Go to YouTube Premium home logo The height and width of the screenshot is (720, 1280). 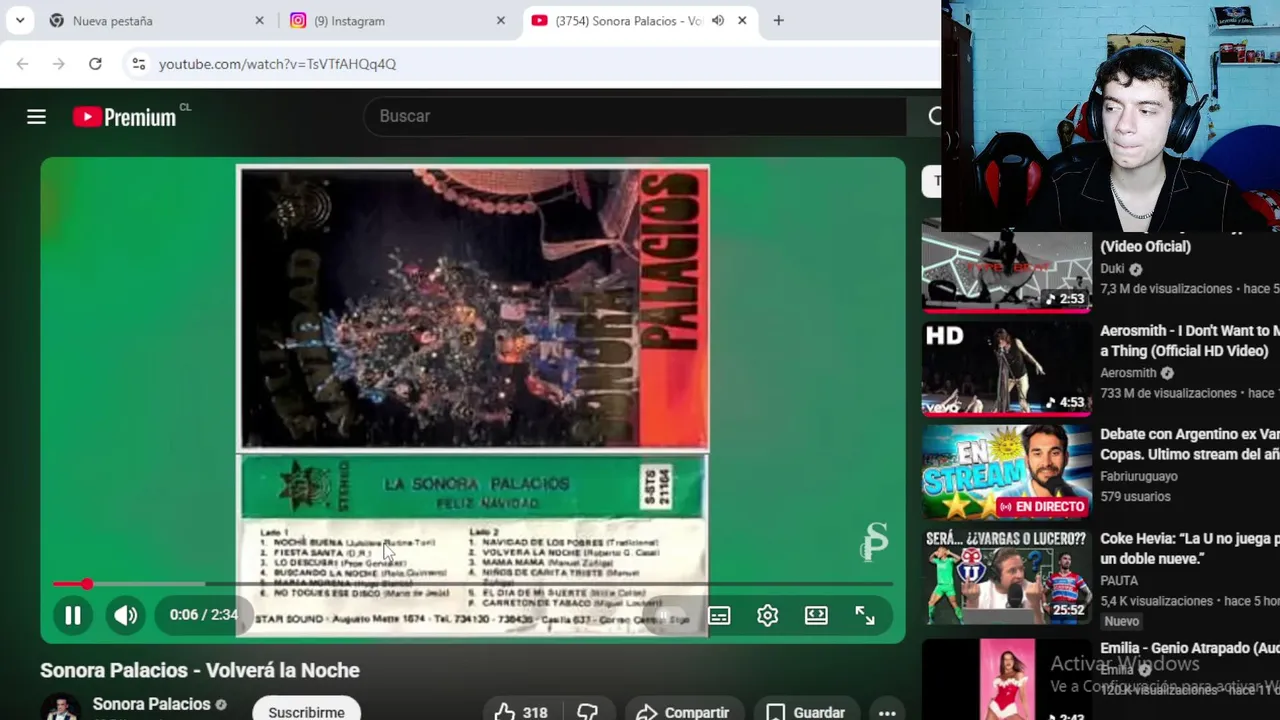(x=125, y=117)
